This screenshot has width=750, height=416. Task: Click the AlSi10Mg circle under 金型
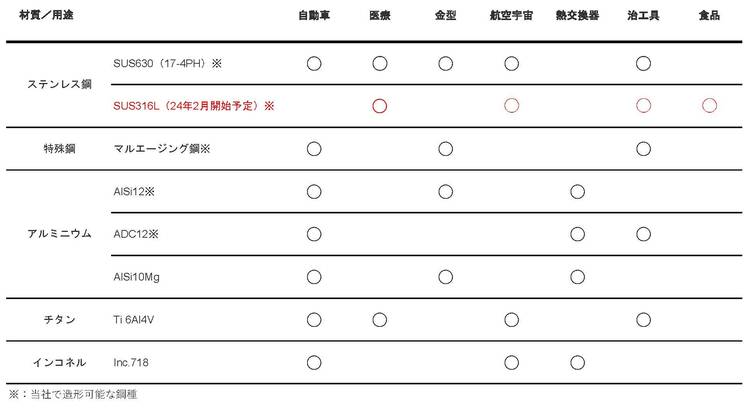click(x=445, y=276)
